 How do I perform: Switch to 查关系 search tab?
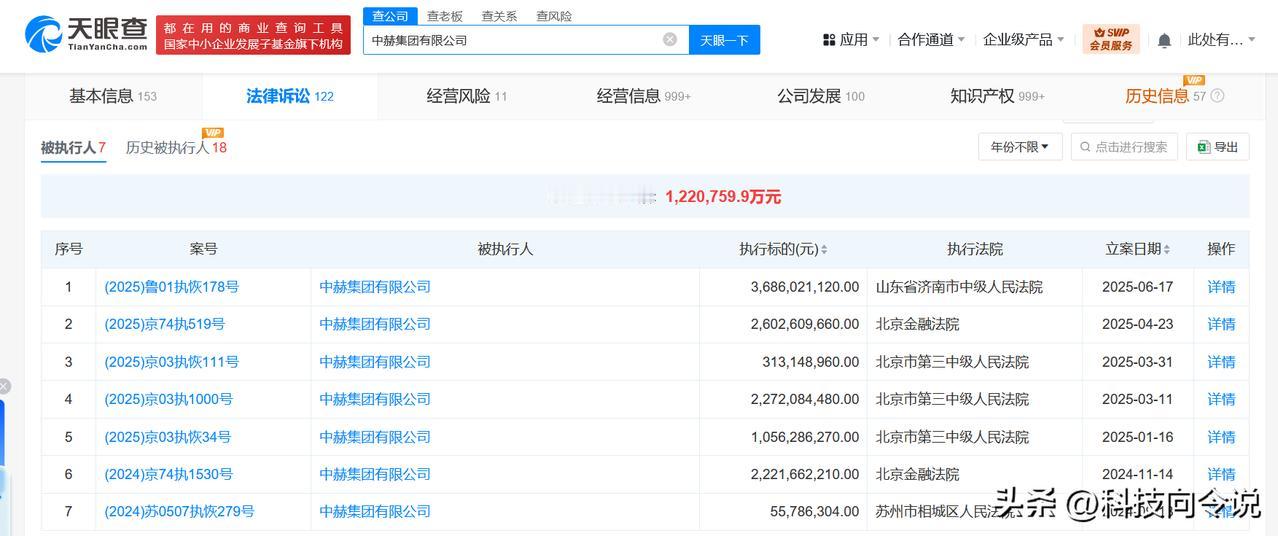click(499, 16)
